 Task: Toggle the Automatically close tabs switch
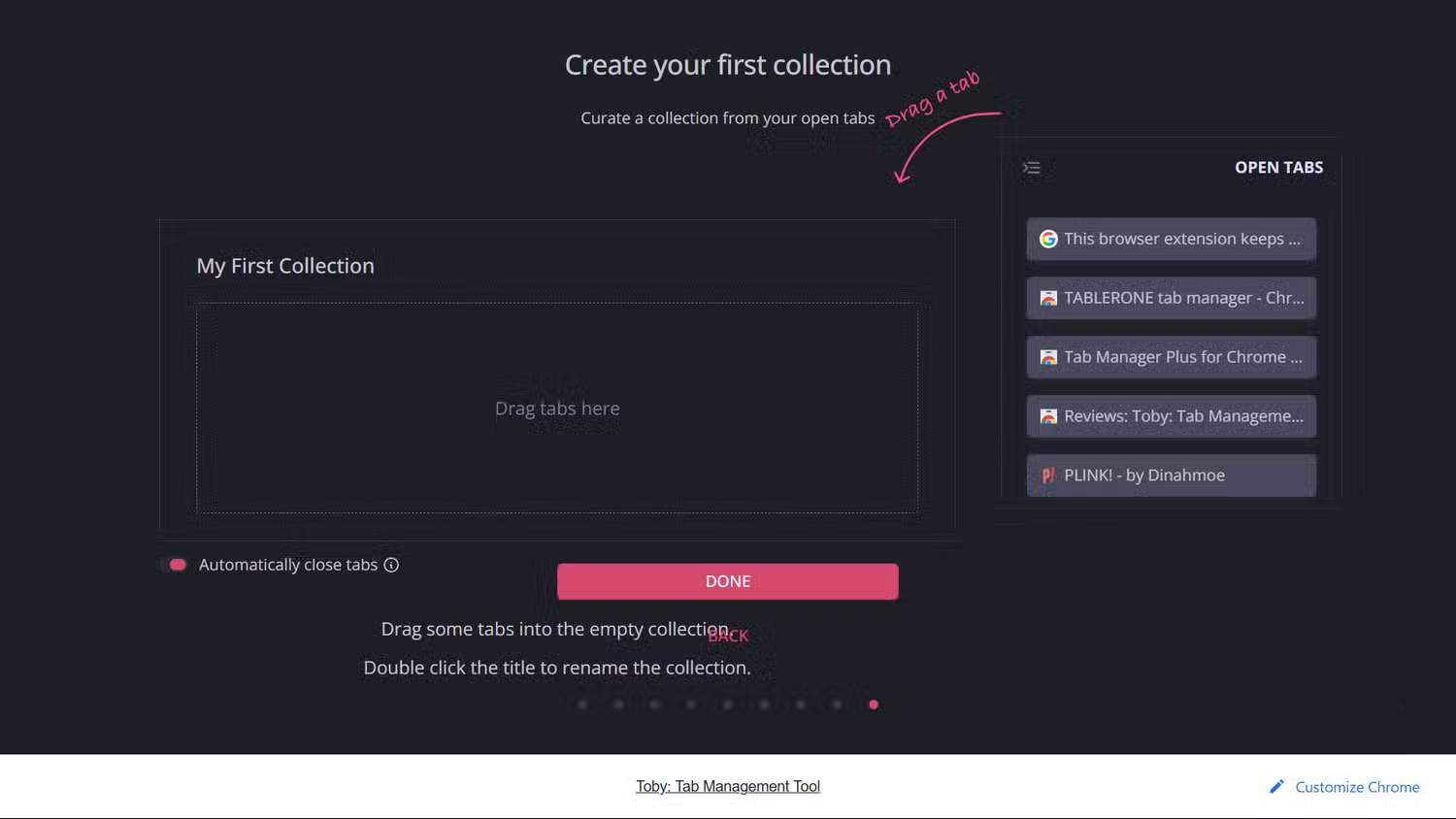[175, 565]
